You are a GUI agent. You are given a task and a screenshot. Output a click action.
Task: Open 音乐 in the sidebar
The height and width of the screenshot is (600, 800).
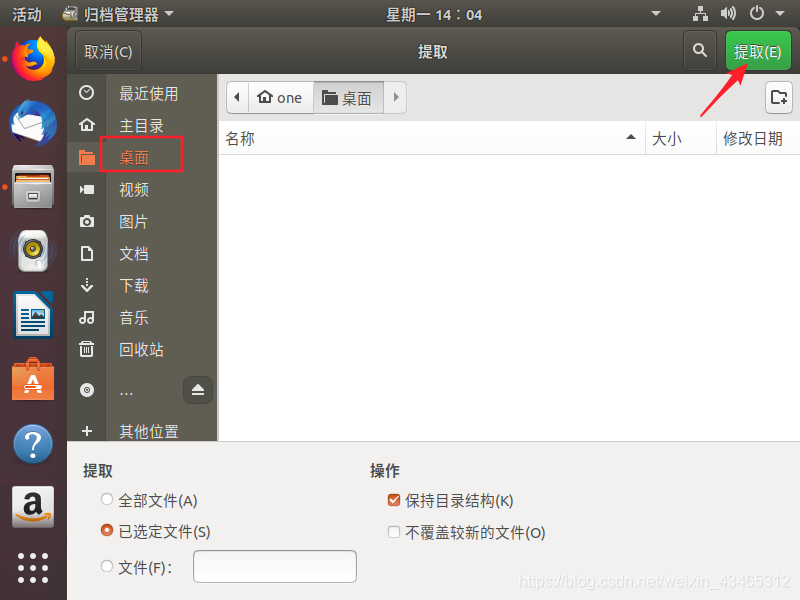pyautogui.click(x=134, y=318)
